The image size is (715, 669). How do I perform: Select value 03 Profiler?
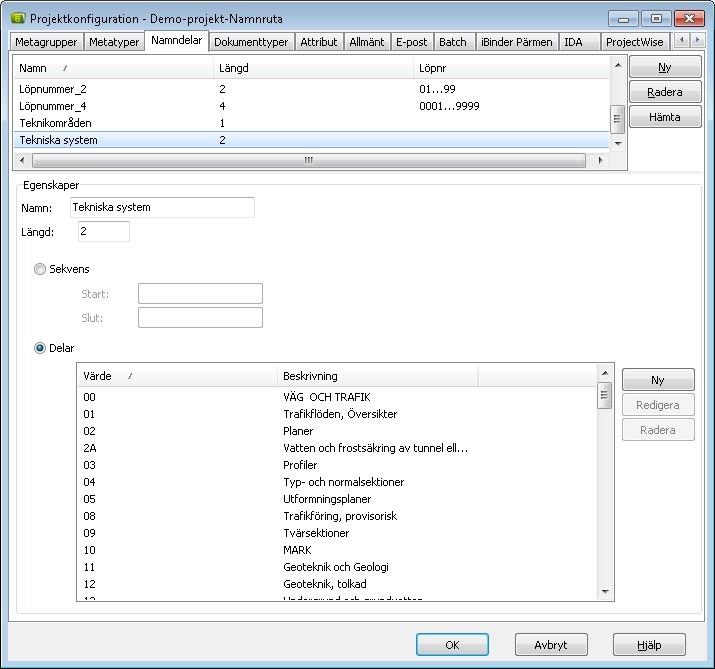tap(337, 465)
